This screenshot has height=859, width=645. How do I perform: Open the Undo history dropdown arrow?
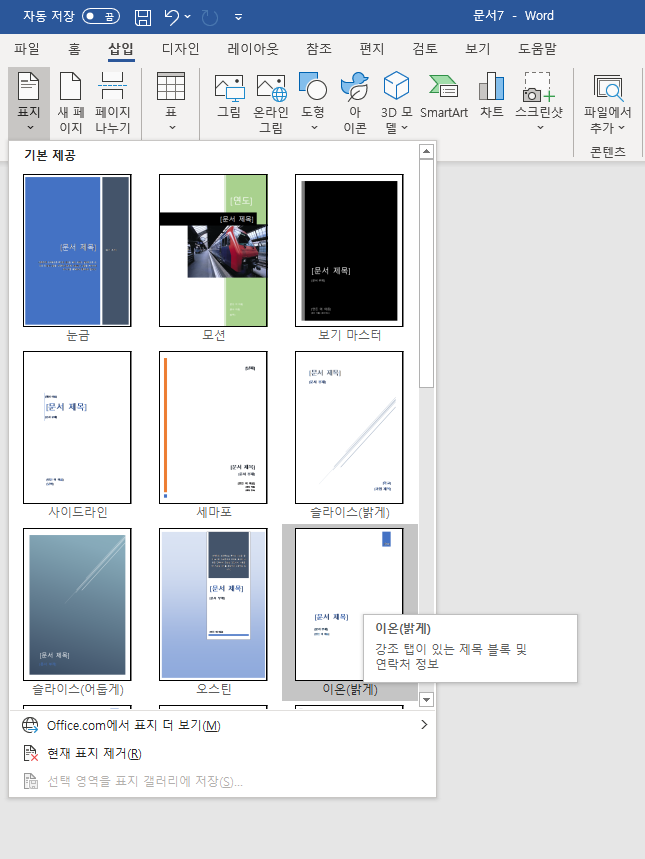coord(187,17)
